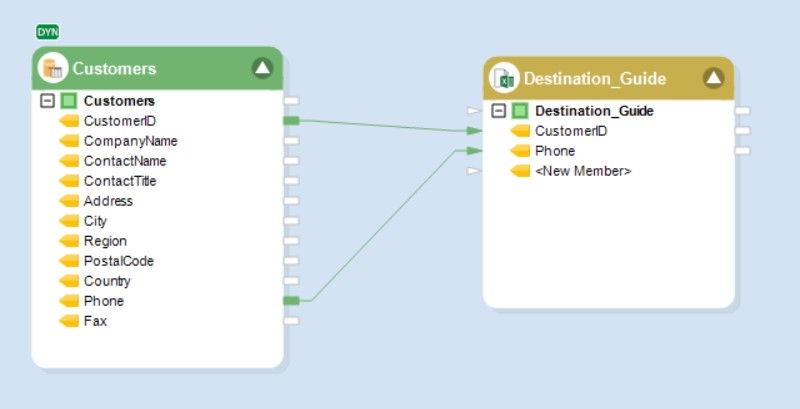Click the DYN dynamic layout badge
The image size is (800, 409).
point(47,32)
